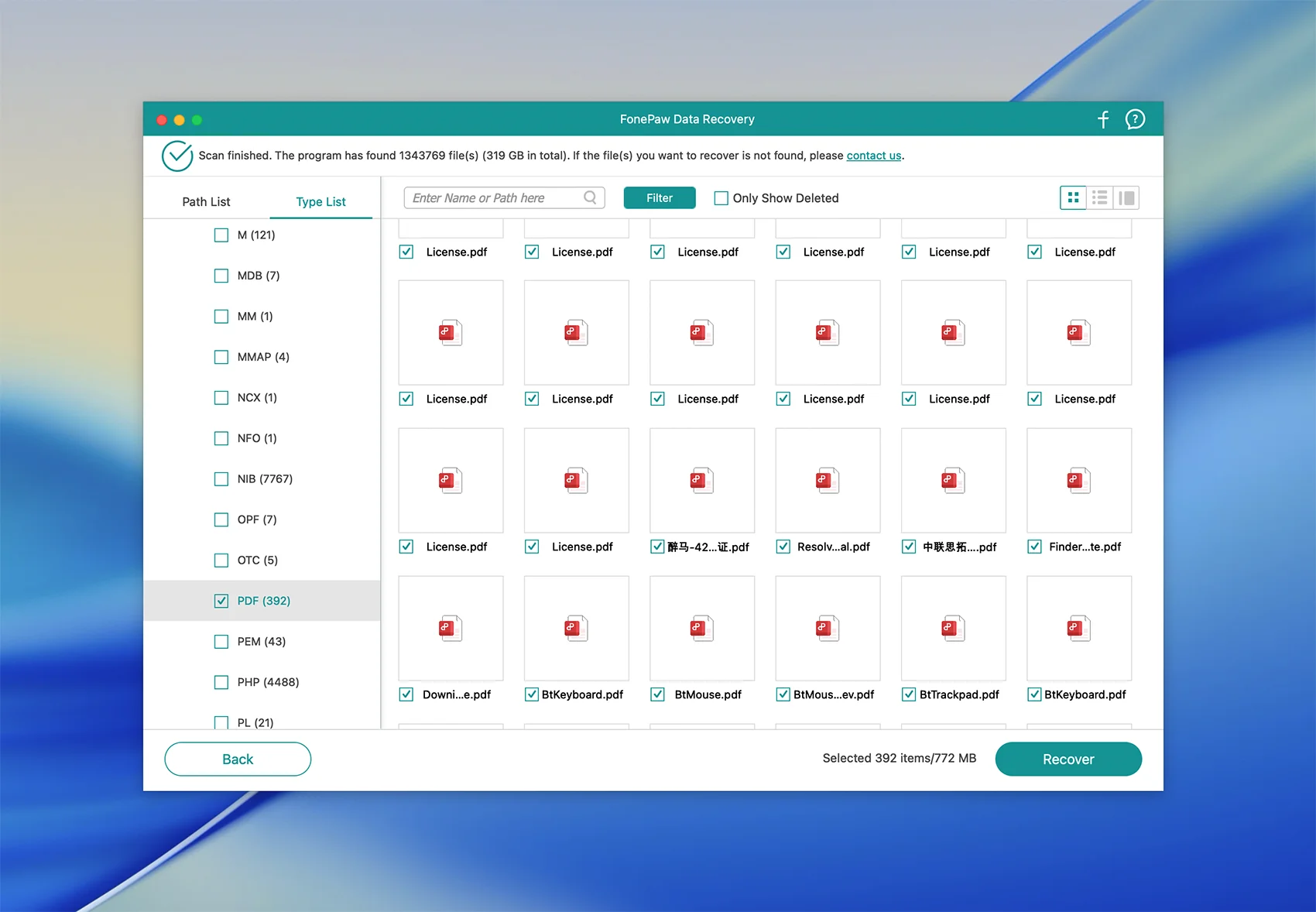This screenshot has width=1316, height=912.
Task: Go back using the Back button
Action: (x=238, y=759)
